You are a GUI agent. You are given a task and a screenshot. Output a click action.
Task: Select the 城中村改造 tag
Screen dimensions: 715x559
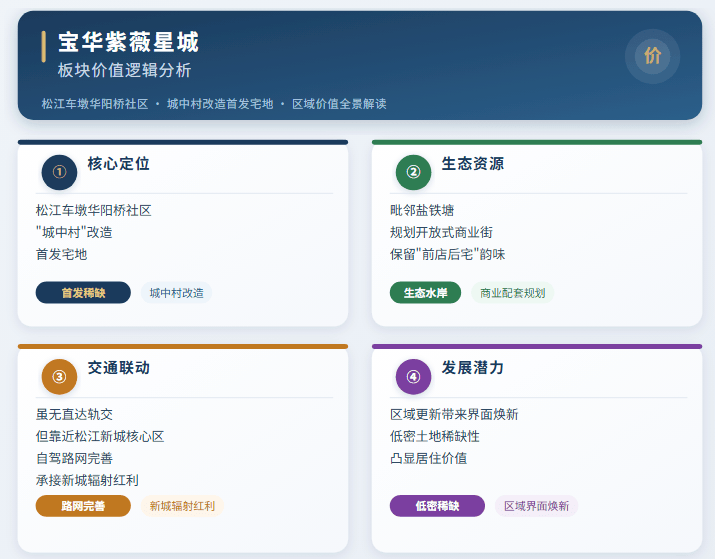[x=176, y=293]
